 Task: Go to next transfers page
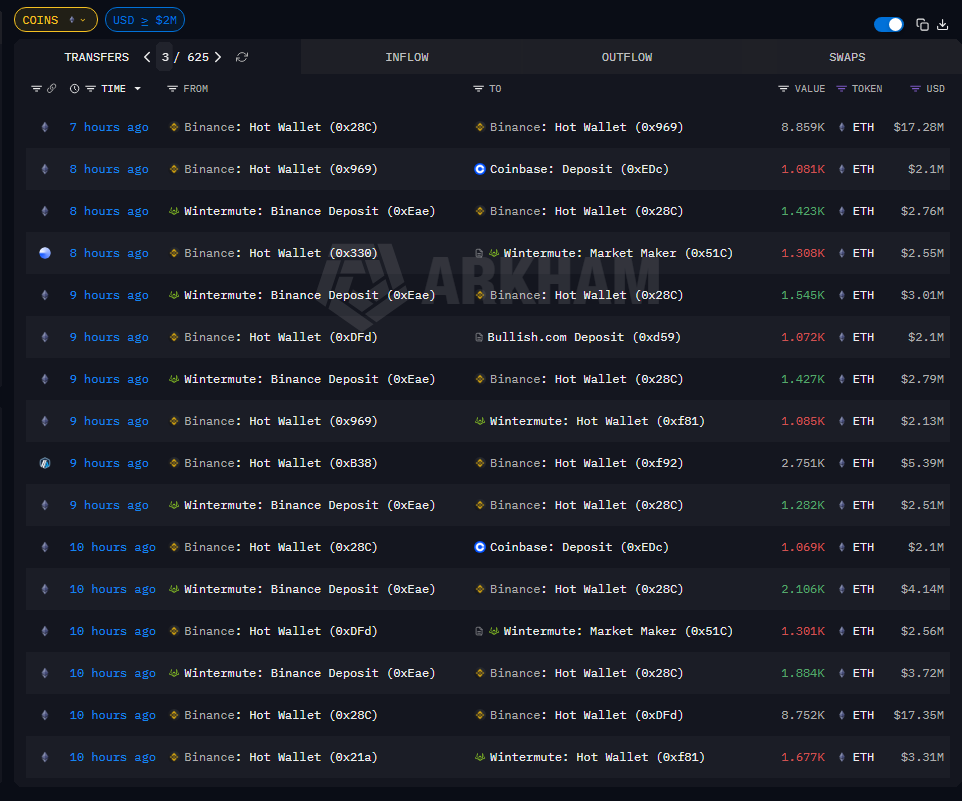pos(218,57)
